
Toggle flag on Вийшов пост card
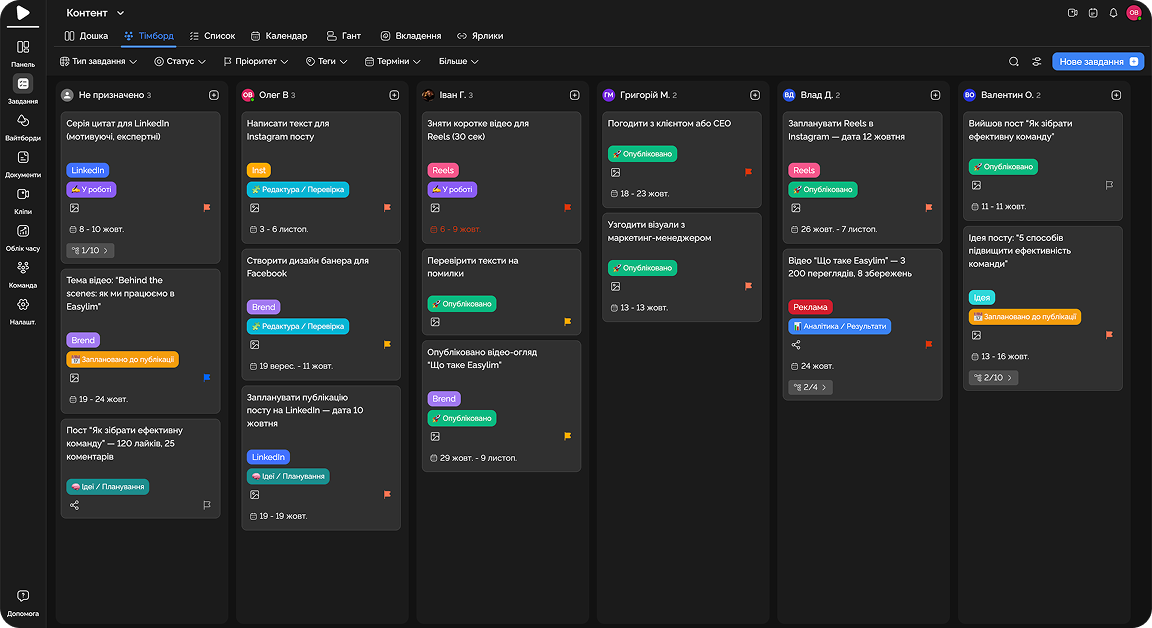tap(1109, 185)
